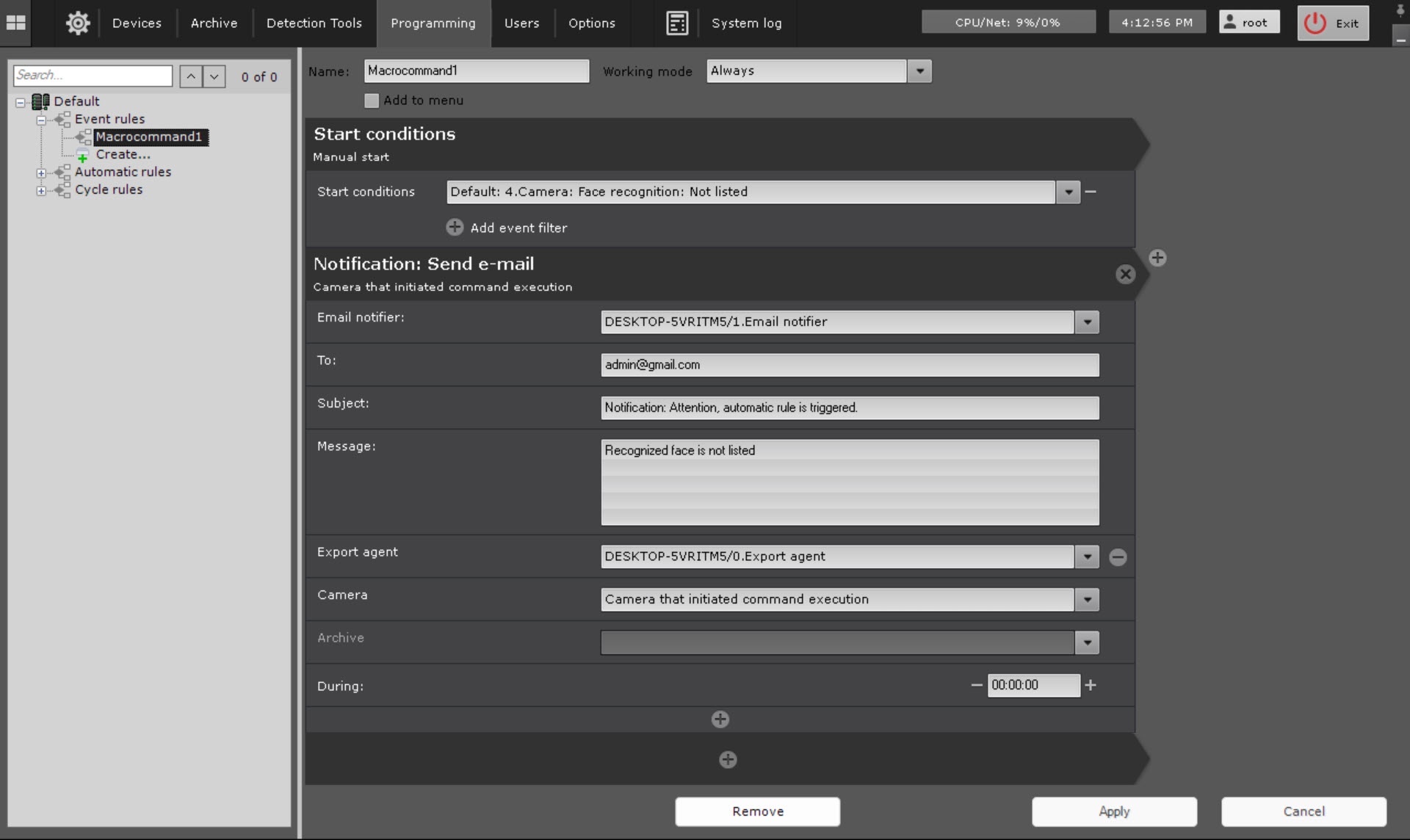Viewport: 1410px width, 840px height.
Task: Click the plus icon beside the notification block
Action: pyautogui.click(x=1157, y=258)
